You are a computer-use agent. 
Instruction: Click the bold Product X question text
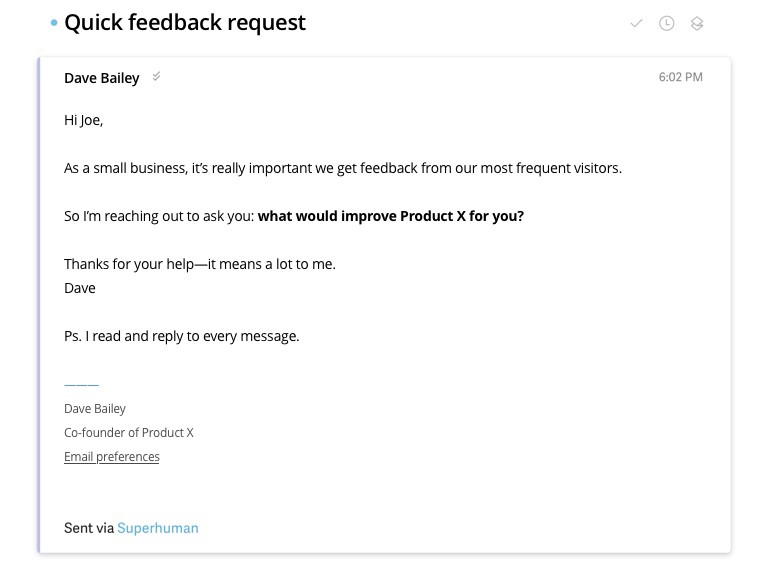pos(391,216)
